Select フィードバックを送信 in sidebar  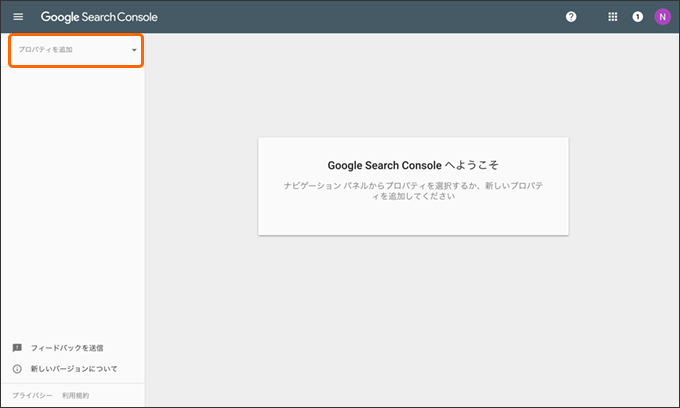click(x=67, y=348)
